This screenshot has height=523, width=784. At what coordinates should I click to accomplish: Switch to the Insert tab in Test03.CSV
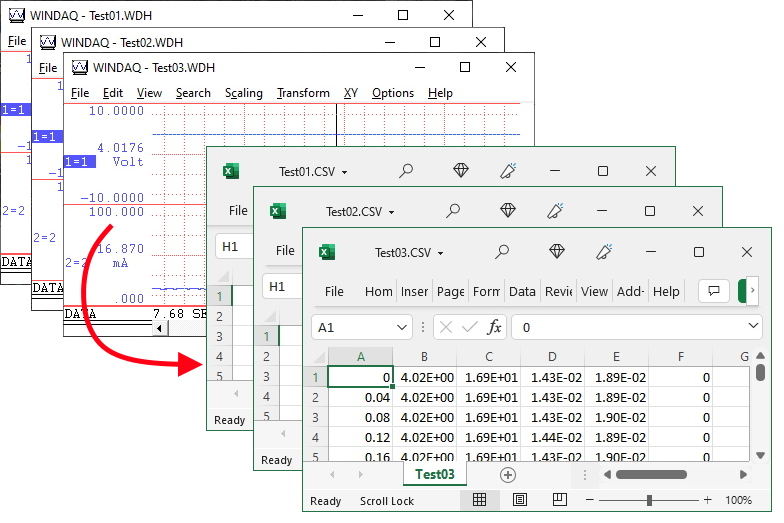414,292
